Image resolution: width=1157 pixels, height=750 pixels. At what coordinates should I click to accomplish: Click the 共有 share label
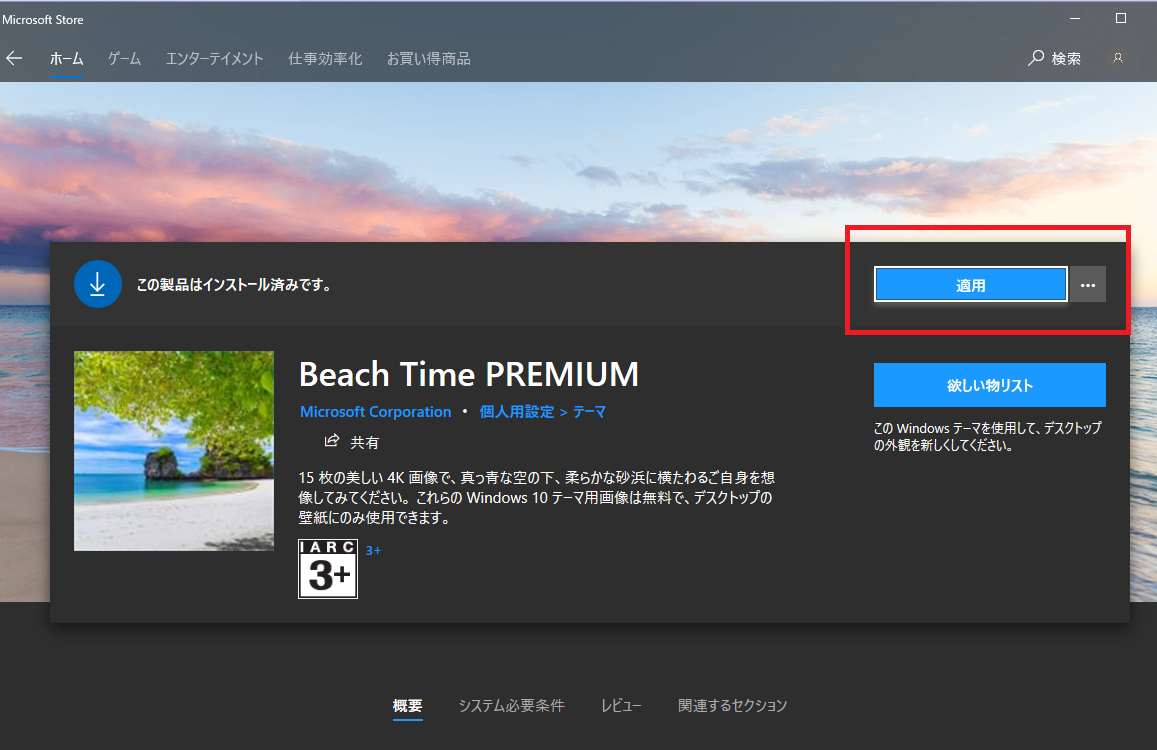pyautogui.click(x=365, y=442)
